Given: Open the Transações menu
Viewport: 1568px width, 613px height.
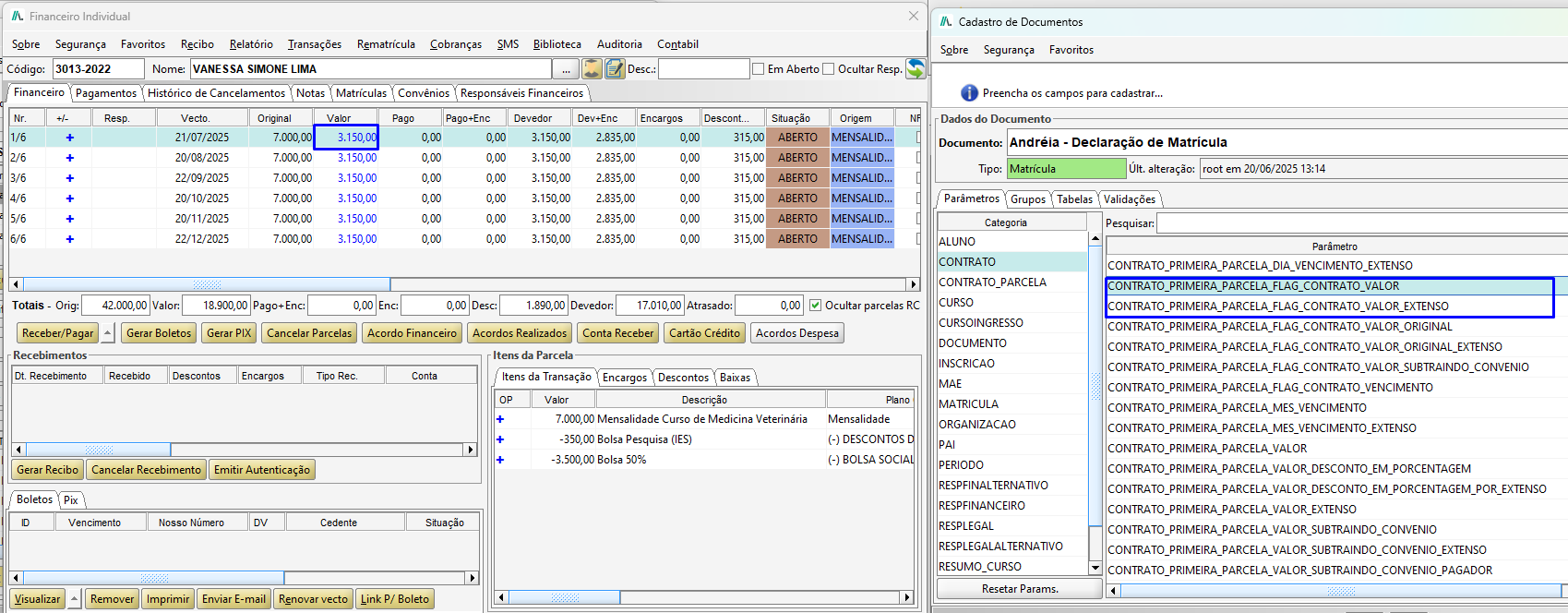Looking at the screenshot, I should pos(315,44).
